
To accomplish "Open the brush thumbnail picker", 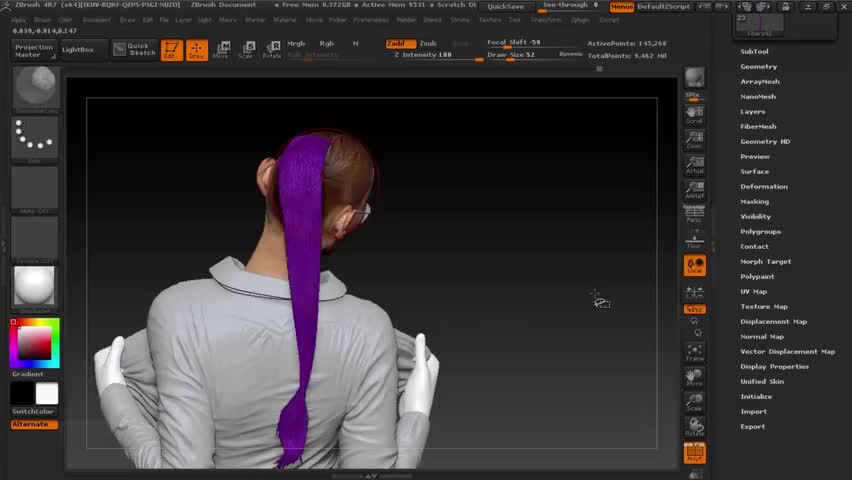I will [x=34, y=87].
